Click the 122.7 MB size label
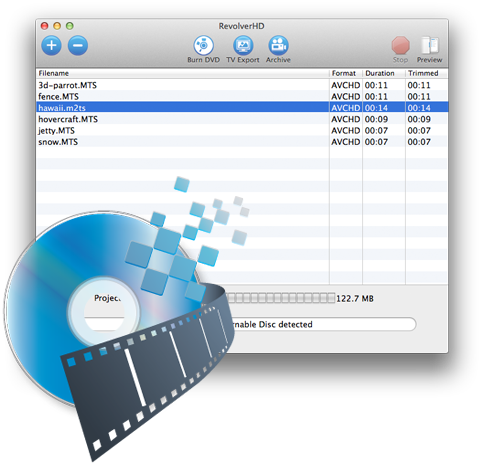Image resolution: width=480 pixels, height=466 pixels. 355,298
